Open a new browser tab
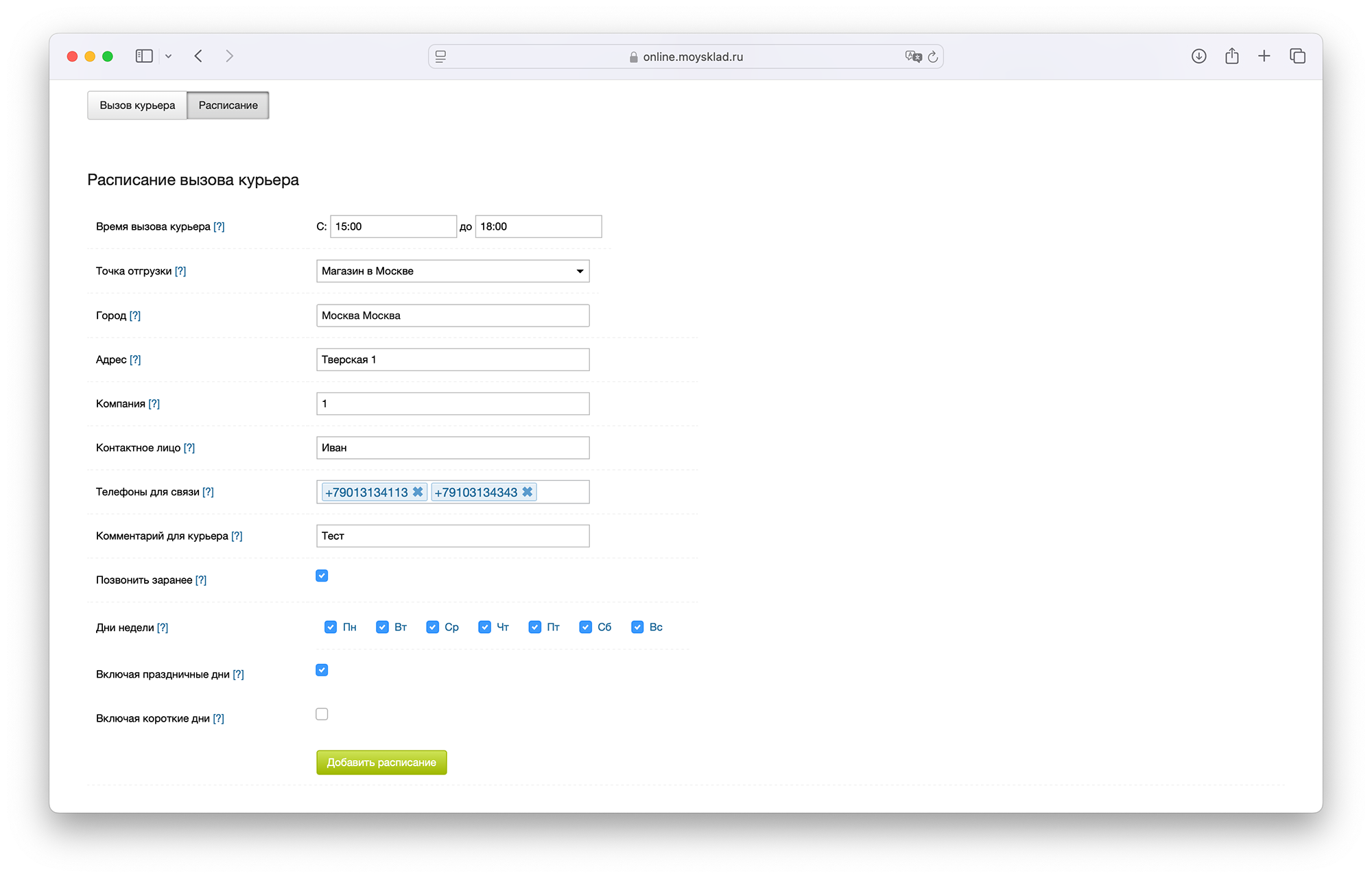This screenshot has height=878, width=1372. coord(1264,56)
